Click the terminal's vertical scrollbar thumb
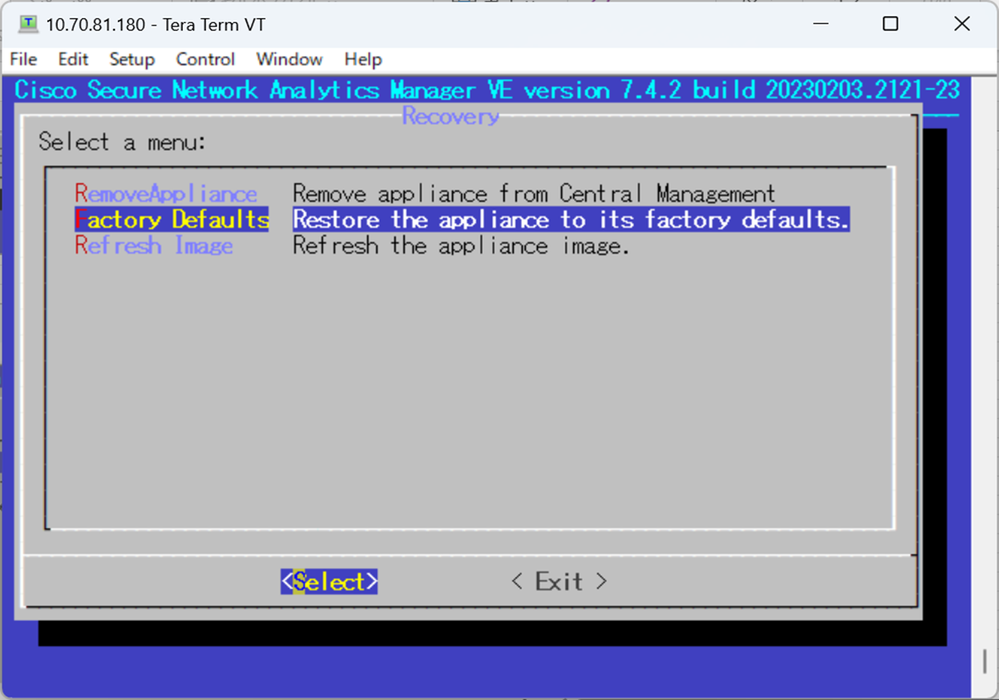 click(985, 661)
